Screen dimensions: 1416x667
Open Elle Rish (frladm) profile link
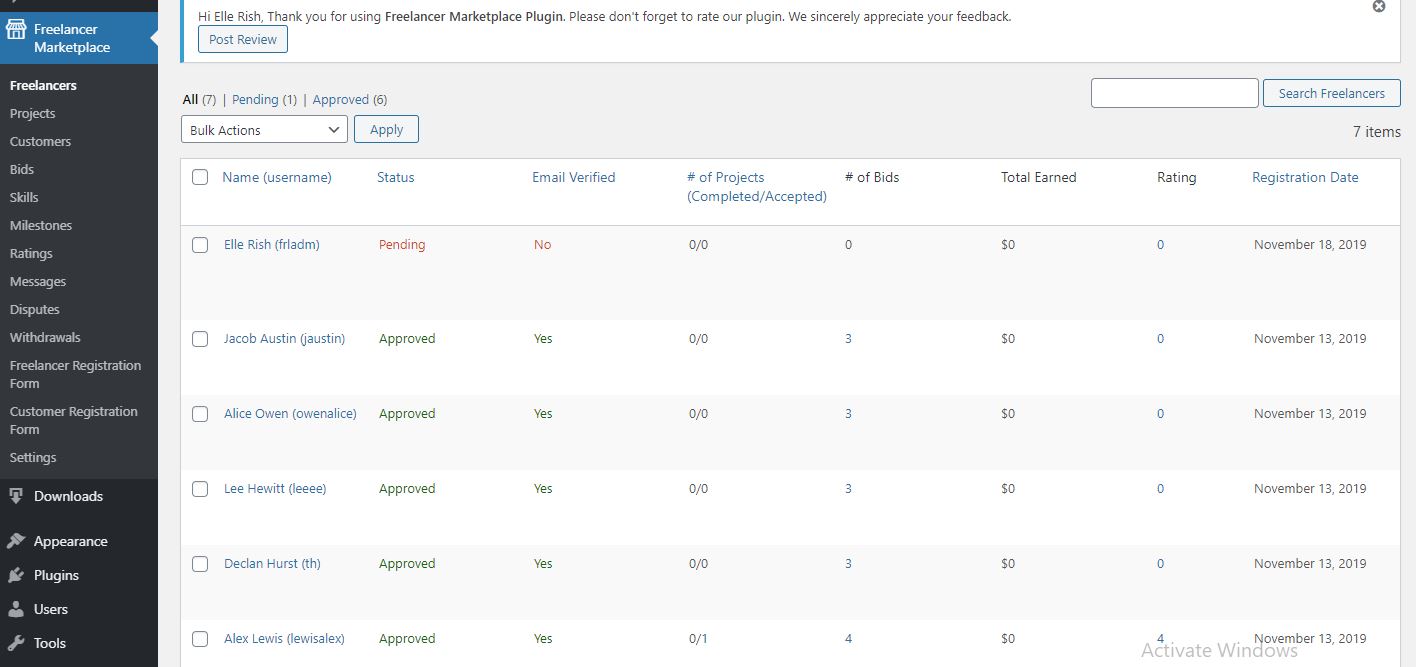pos(272,244)
